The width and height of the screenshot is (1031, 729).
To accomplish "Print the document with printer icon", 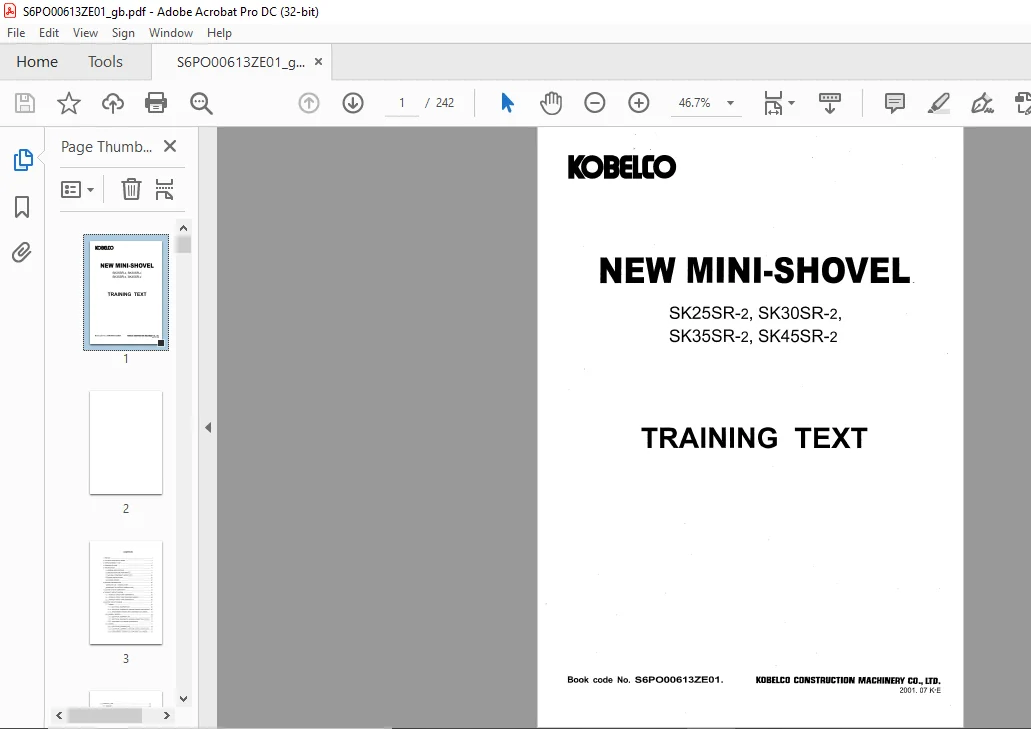I will pyautogui.click(x=156, y=103).
